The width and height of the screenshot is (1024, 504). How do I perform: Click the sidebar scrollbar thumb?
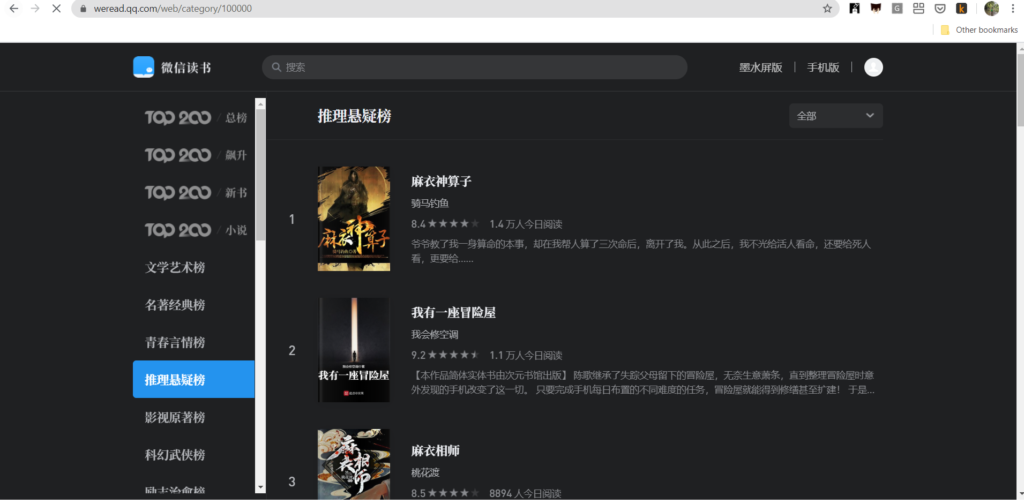[261, 174]
